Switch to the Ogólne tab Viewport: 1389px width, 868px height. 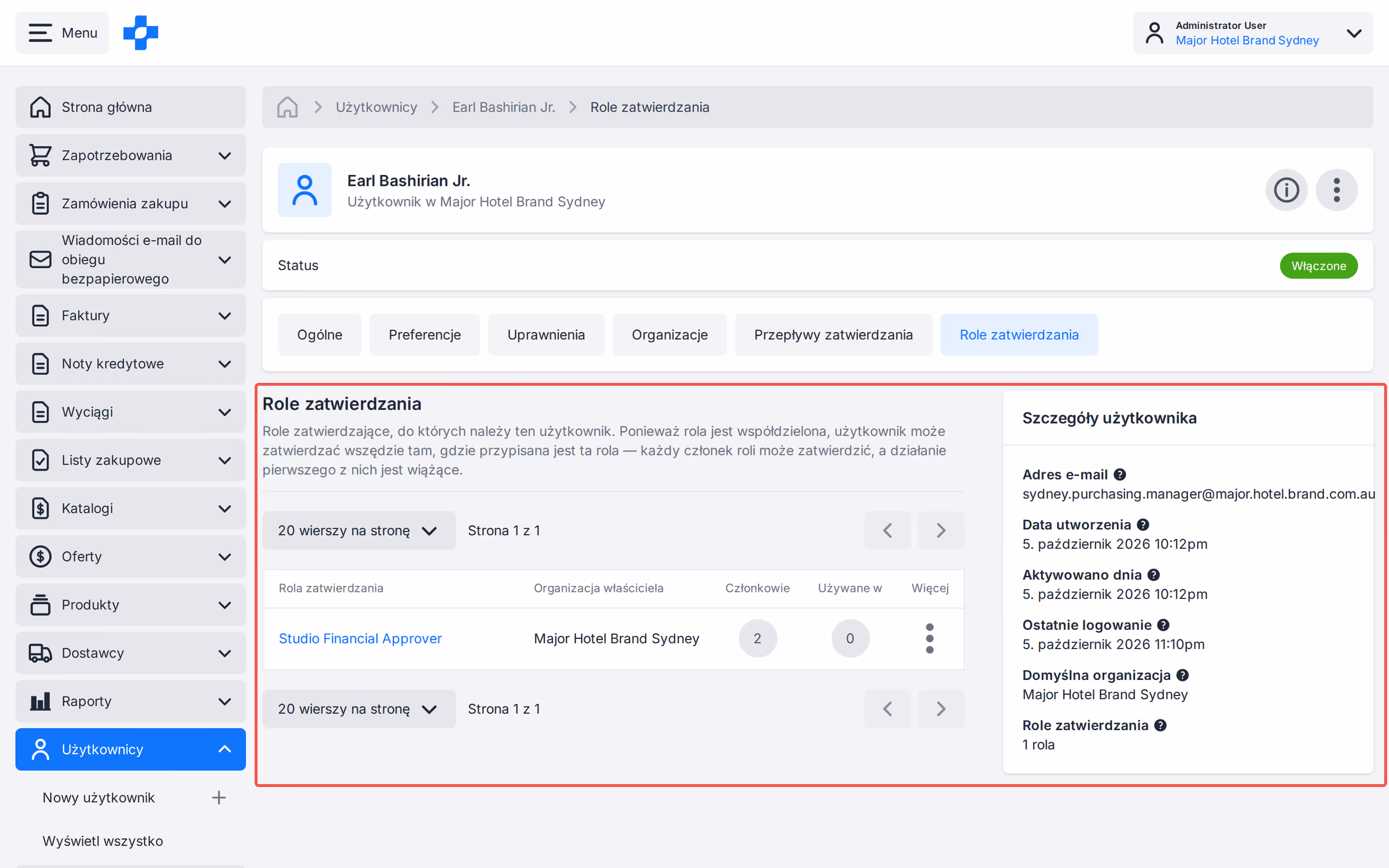coord(319,335)
